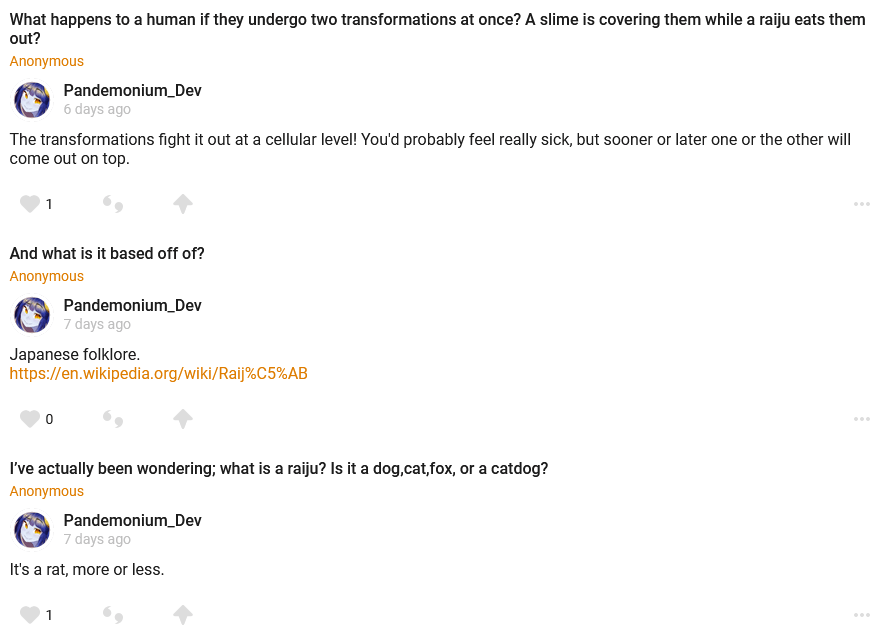Viewport: 890px width, 635px height.
Task: Quote the answer about cellular-level transformations
Action: pyautogui.click(x=113, y=204)
